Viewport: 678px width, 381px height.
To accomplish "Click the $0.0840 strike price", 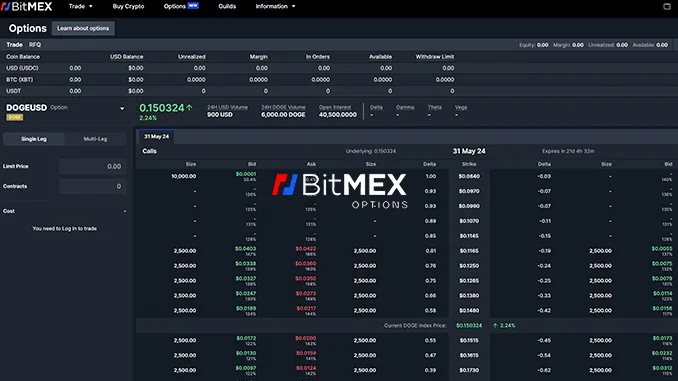I will point(469,176).
